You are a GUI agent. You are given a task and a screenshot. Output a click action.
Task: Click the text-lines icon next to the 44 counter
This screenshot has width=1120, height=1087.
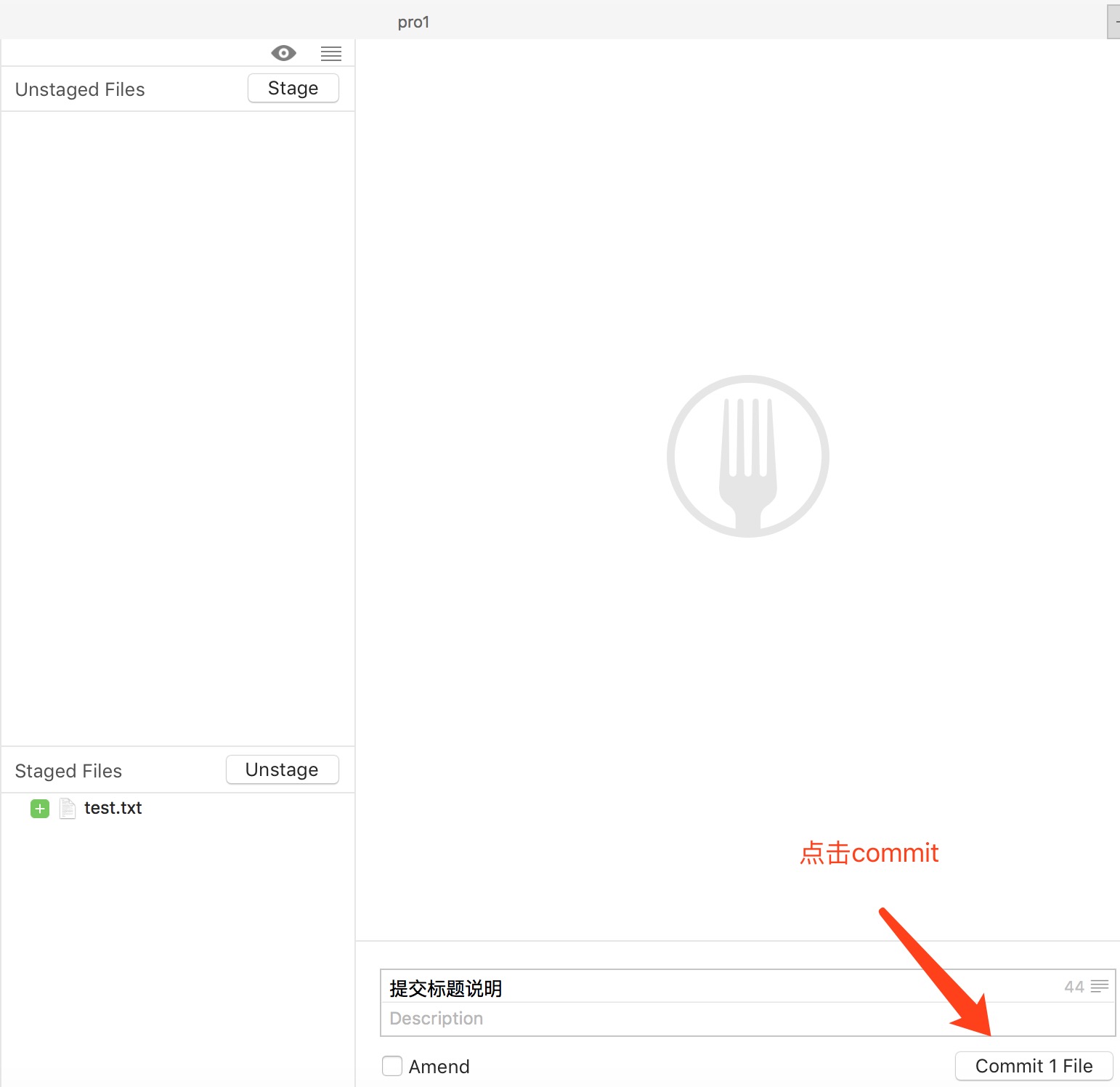1100,986
